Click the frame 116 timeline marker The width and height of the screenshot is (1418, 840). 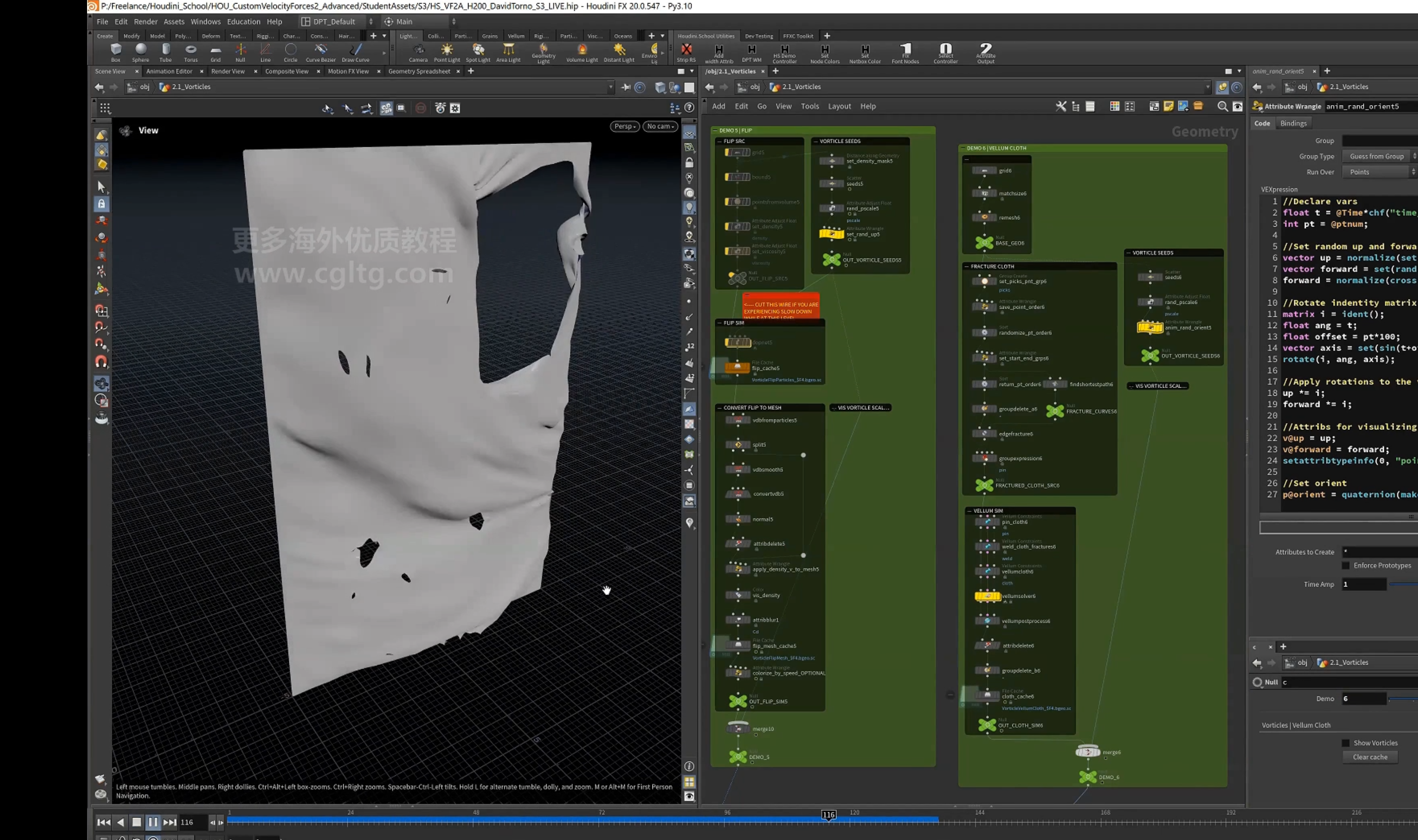pyautogui.click(x=829, y=814)
